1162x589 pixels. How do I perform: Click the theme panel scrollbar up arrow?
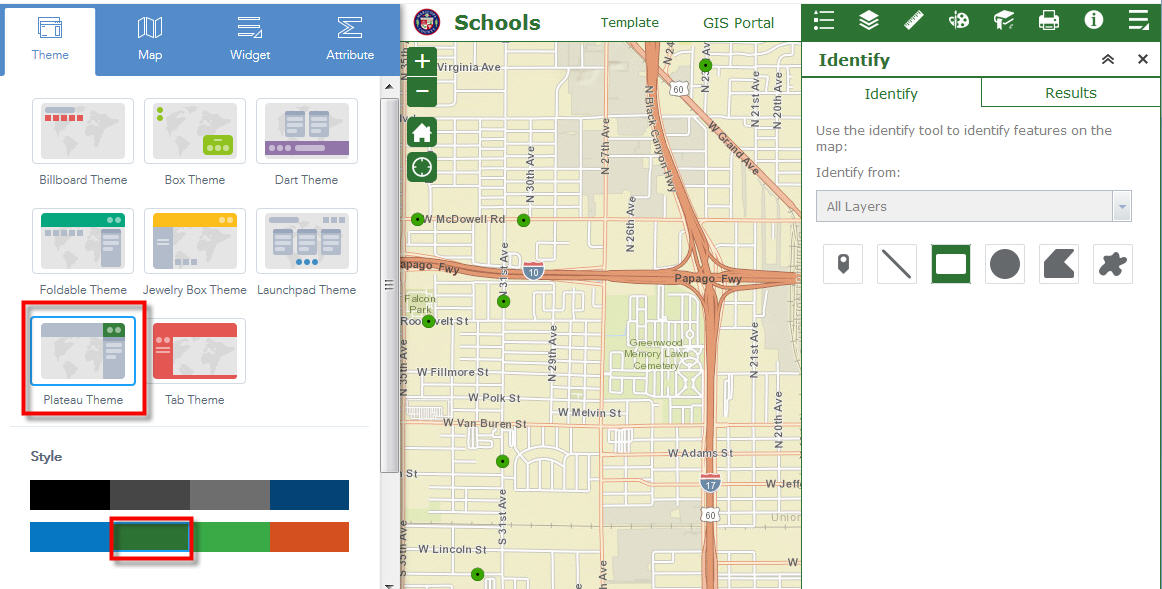pos(390,87)
